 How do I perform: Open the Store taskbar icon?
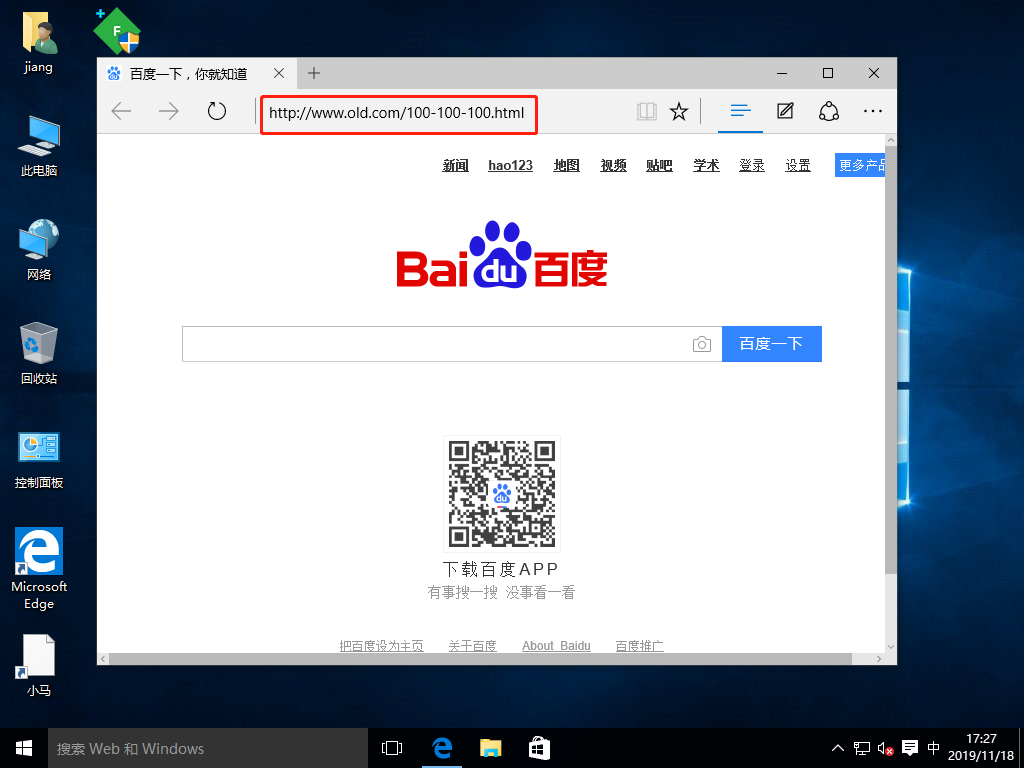pos(539,748)
